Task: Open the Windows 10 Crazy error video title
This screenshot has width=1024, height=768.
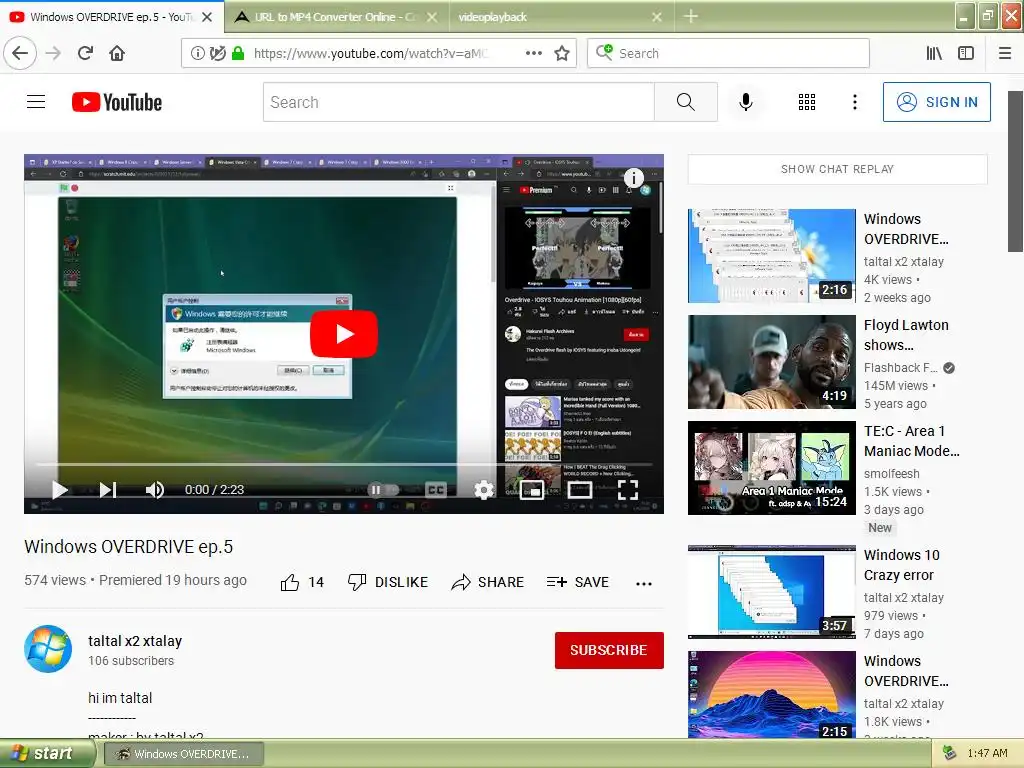Action: pos(902,565)
